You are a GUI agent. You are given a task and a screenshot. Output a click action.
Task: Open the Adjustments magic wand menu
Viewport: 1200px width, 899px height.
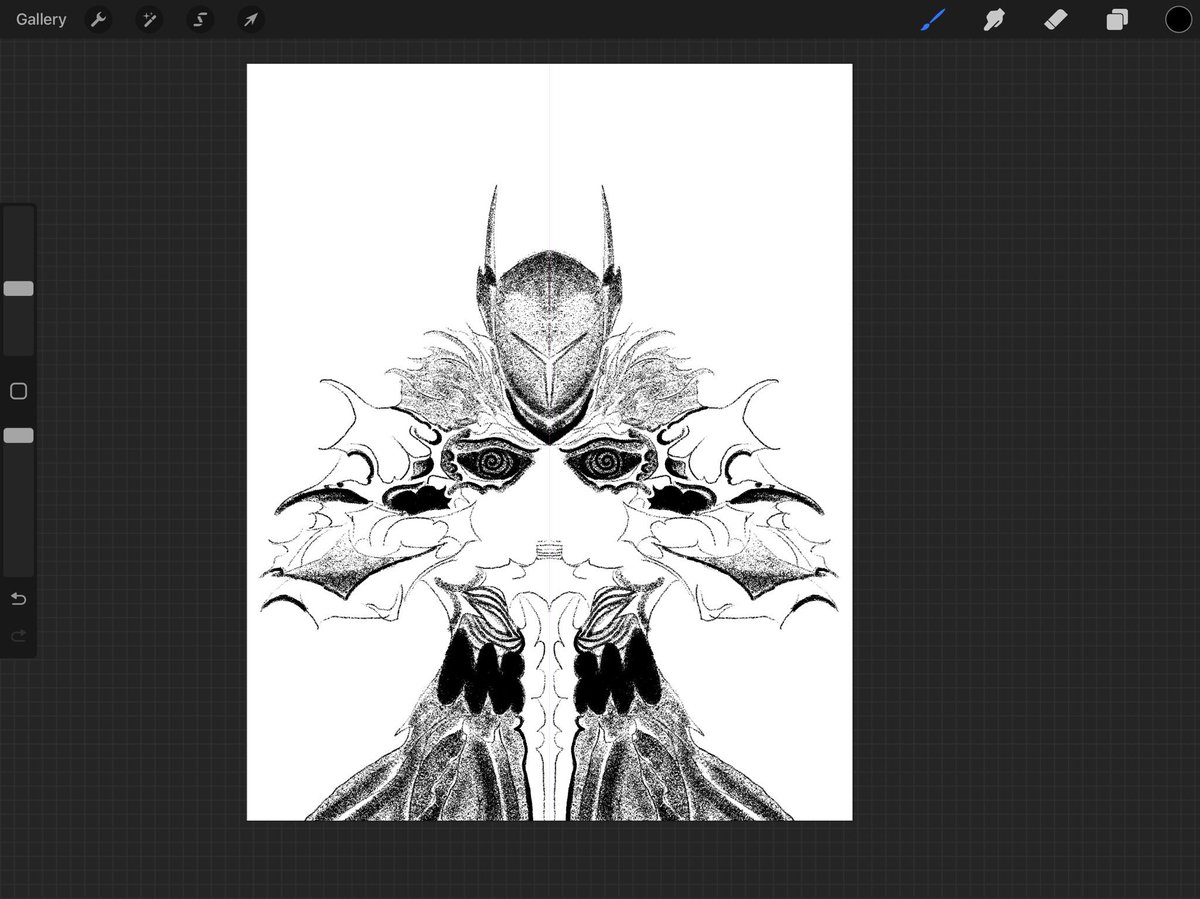click(x=149, y=20)
